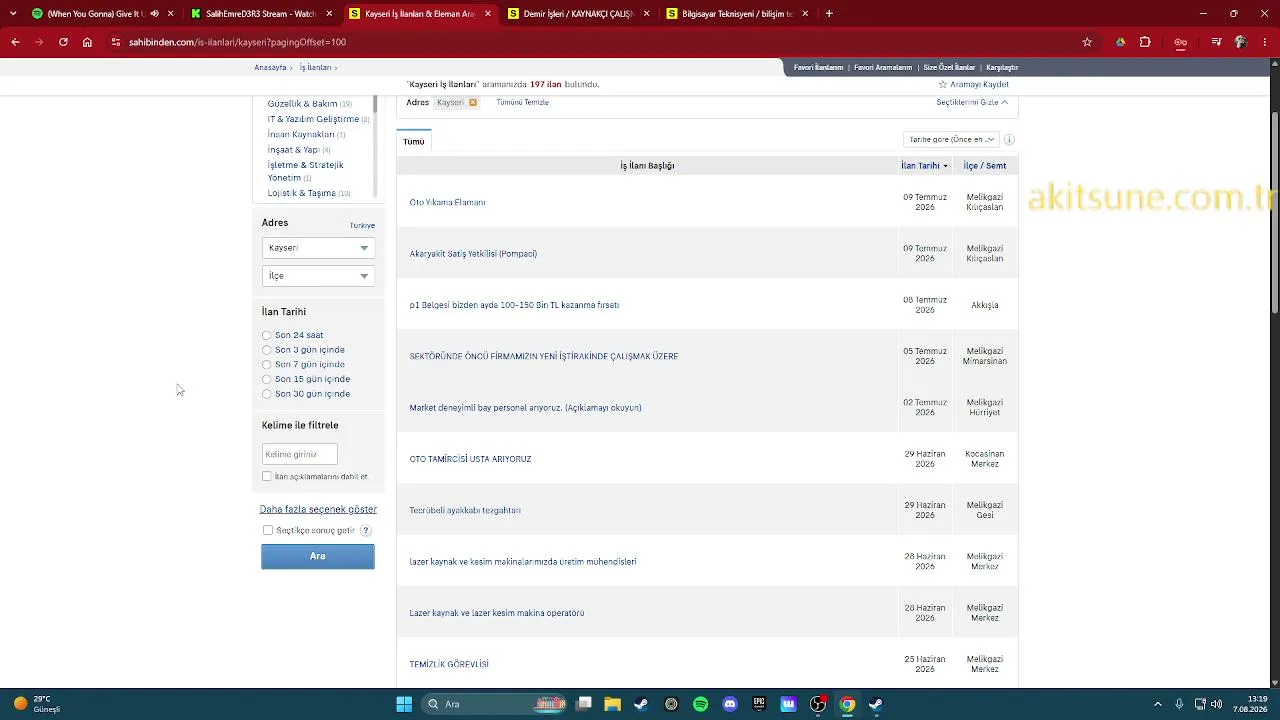This screenshot has width=1280, height=720.
Task: Open Size Özel İlanlar menu item
Action: click(949, 68)
